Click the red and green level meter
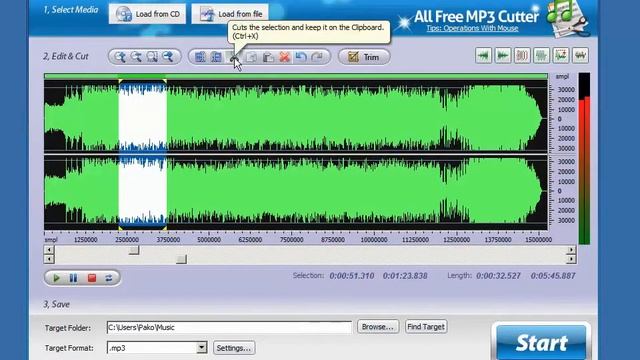The width and height of the screenshot is (640, 360). click(584, 158)
